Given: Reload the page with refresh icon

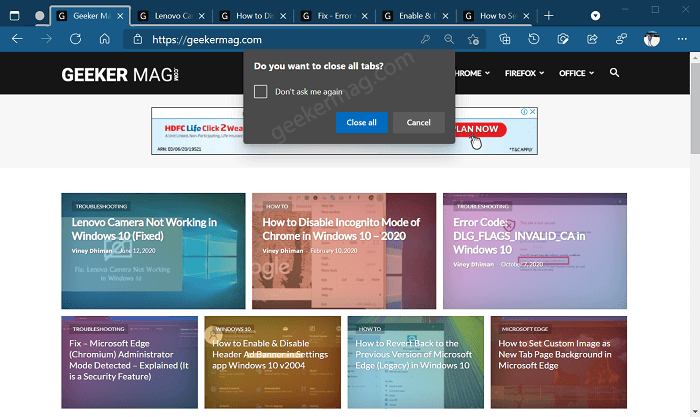Looking at the screenshot, I should [x=75, y=39].
